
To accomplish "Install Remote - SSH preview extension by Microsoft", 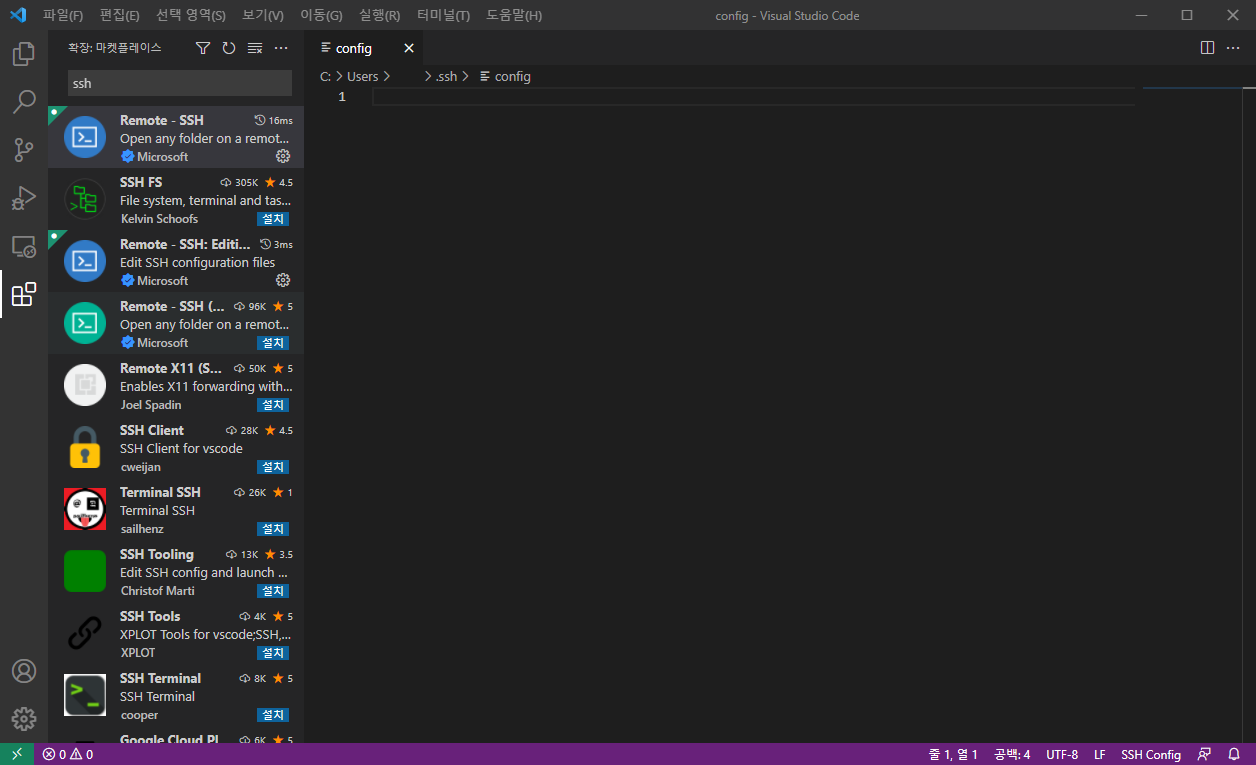I will [x=273, y=343].
